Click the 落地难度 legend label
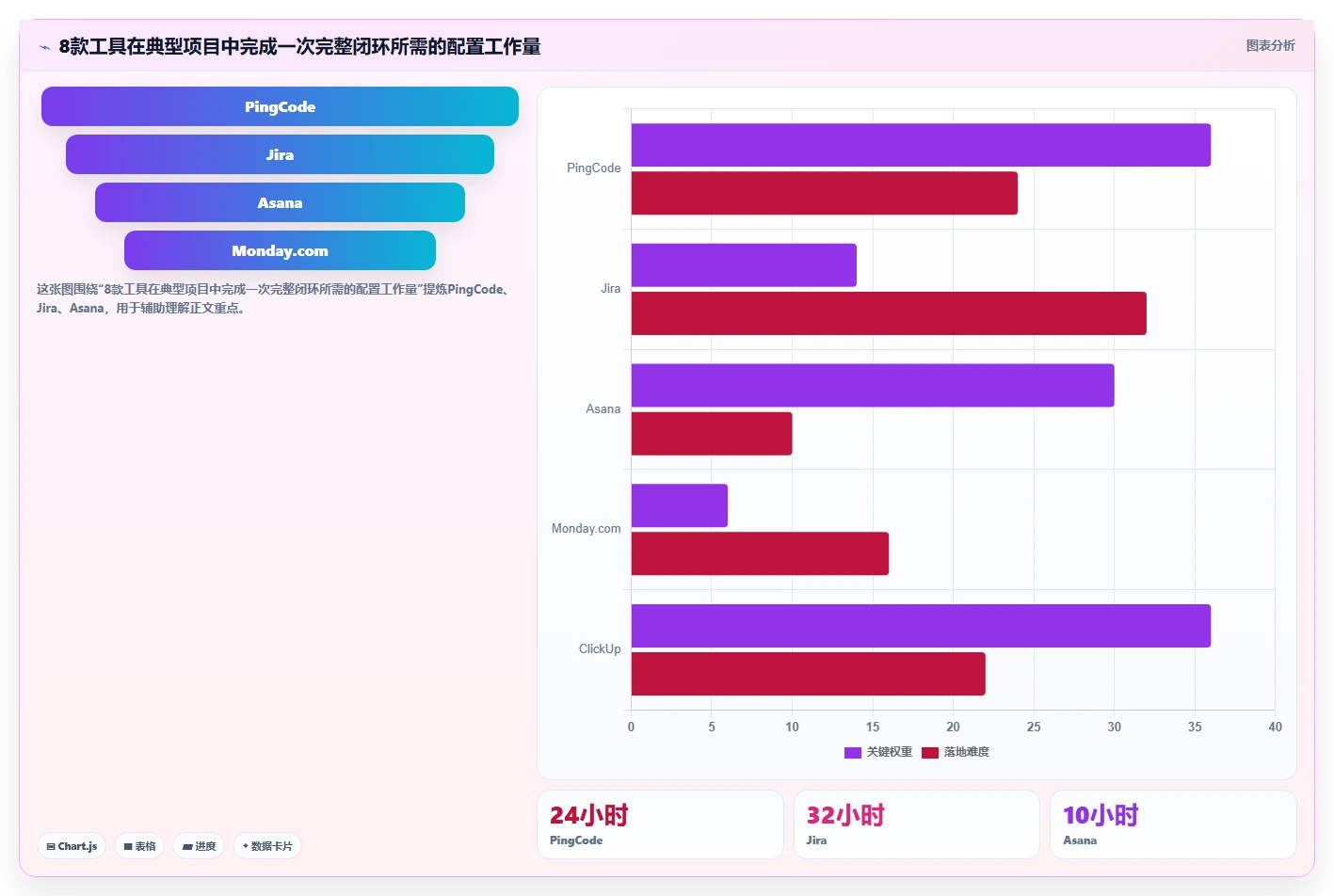The height and width of the screenshot is (896, 1334). pos(967,752)
